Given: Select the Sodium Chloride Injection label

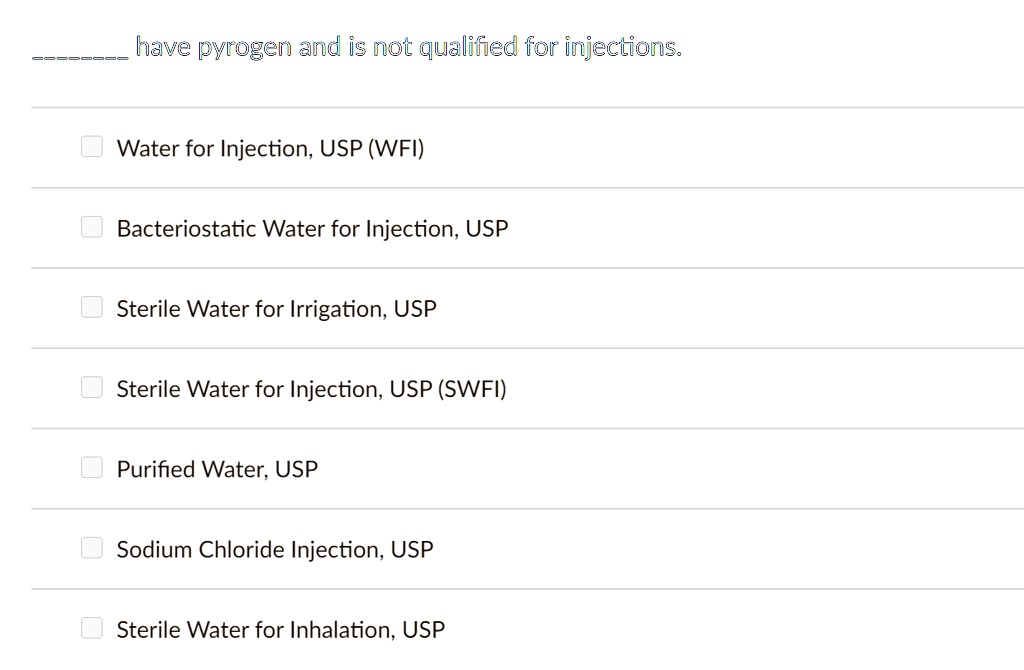Looking at the screenshot, I should [274, 549].
